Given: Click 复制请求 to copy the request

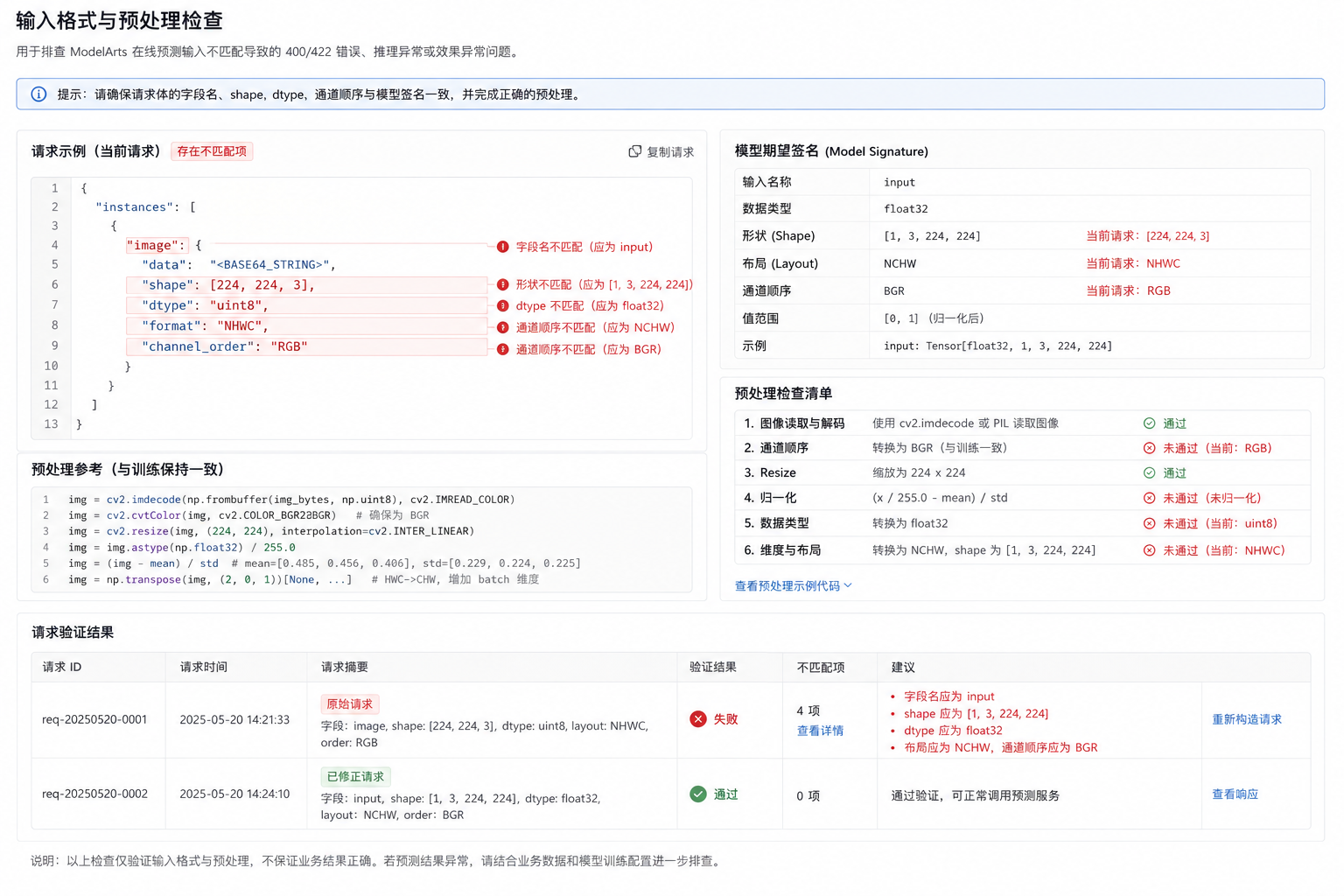Looking at the screenshot, I should (x=661, y=151).
